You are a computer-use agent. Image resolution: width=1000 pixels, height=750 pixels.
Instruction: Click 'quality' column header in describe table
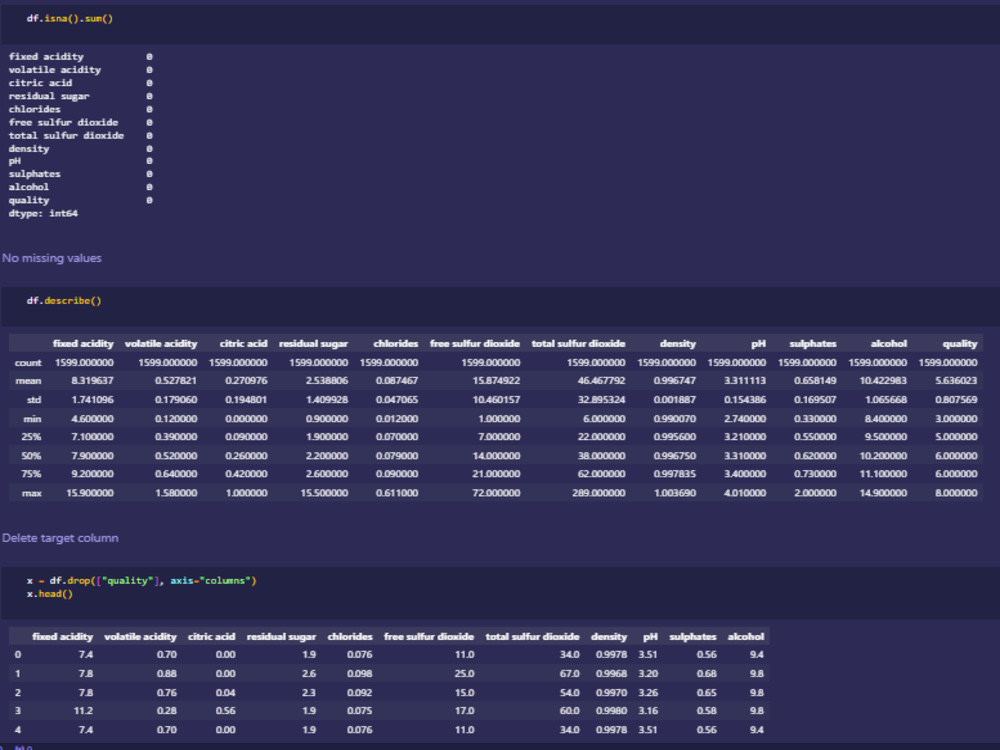tap(960, 343)
